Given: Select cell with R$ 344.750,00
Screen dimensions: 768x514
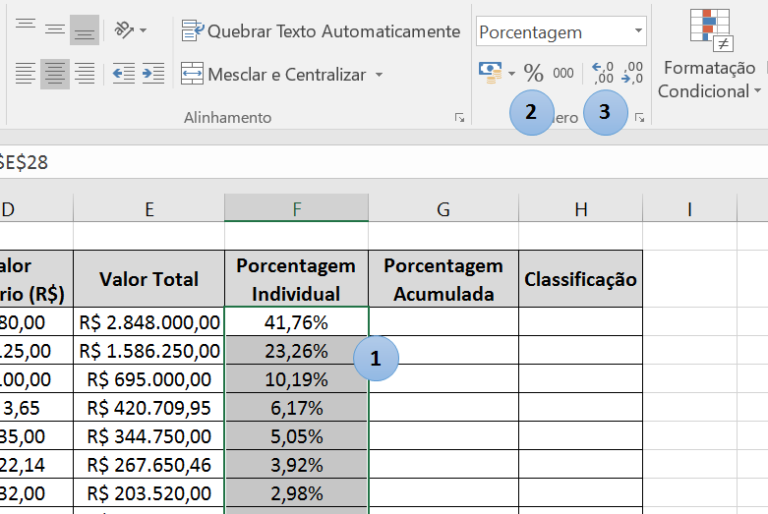Looking at the screenshot, I should click(149, 436).
